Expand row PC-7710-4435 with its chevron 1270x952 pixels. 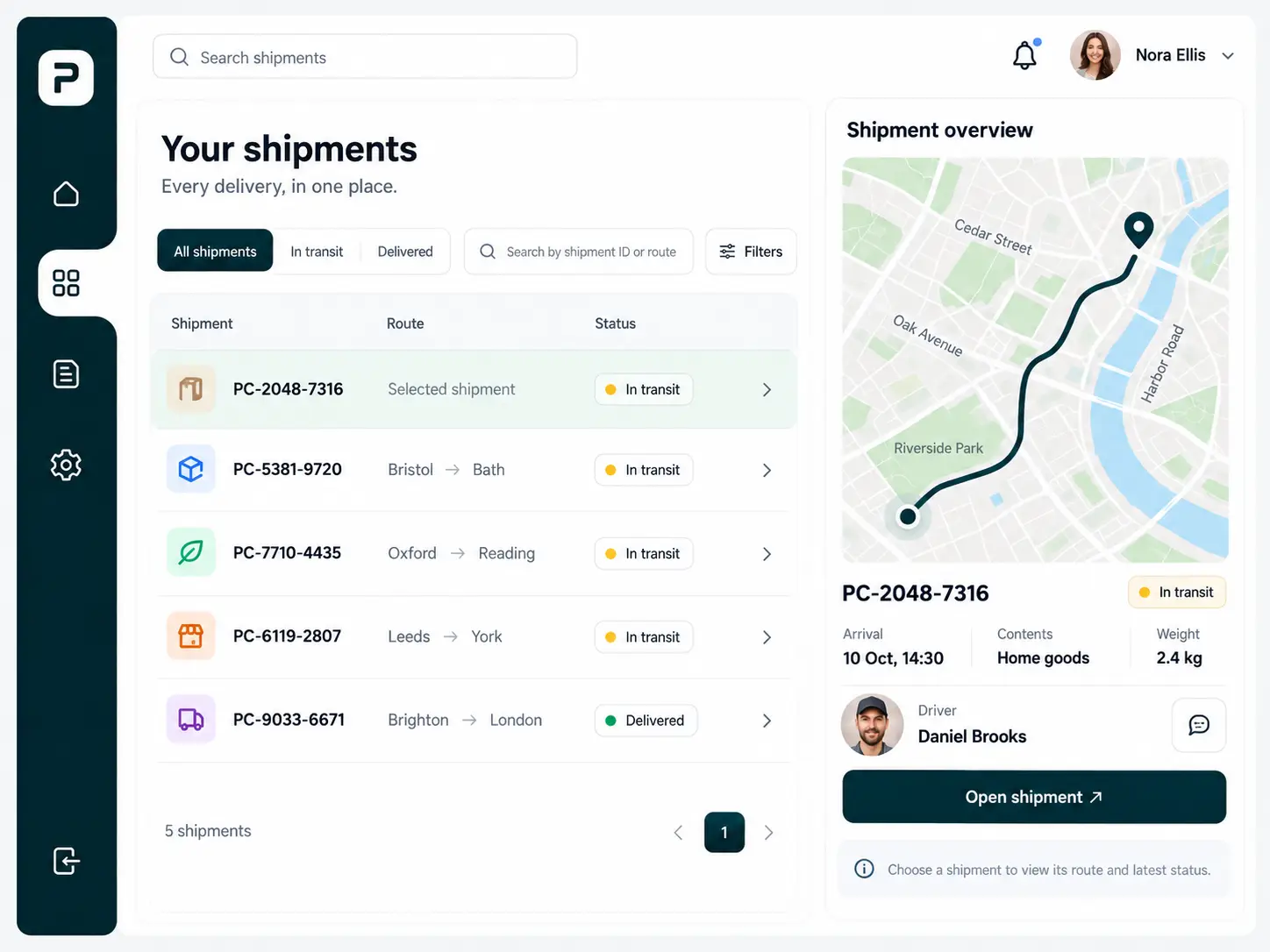[x=767, y=554]
